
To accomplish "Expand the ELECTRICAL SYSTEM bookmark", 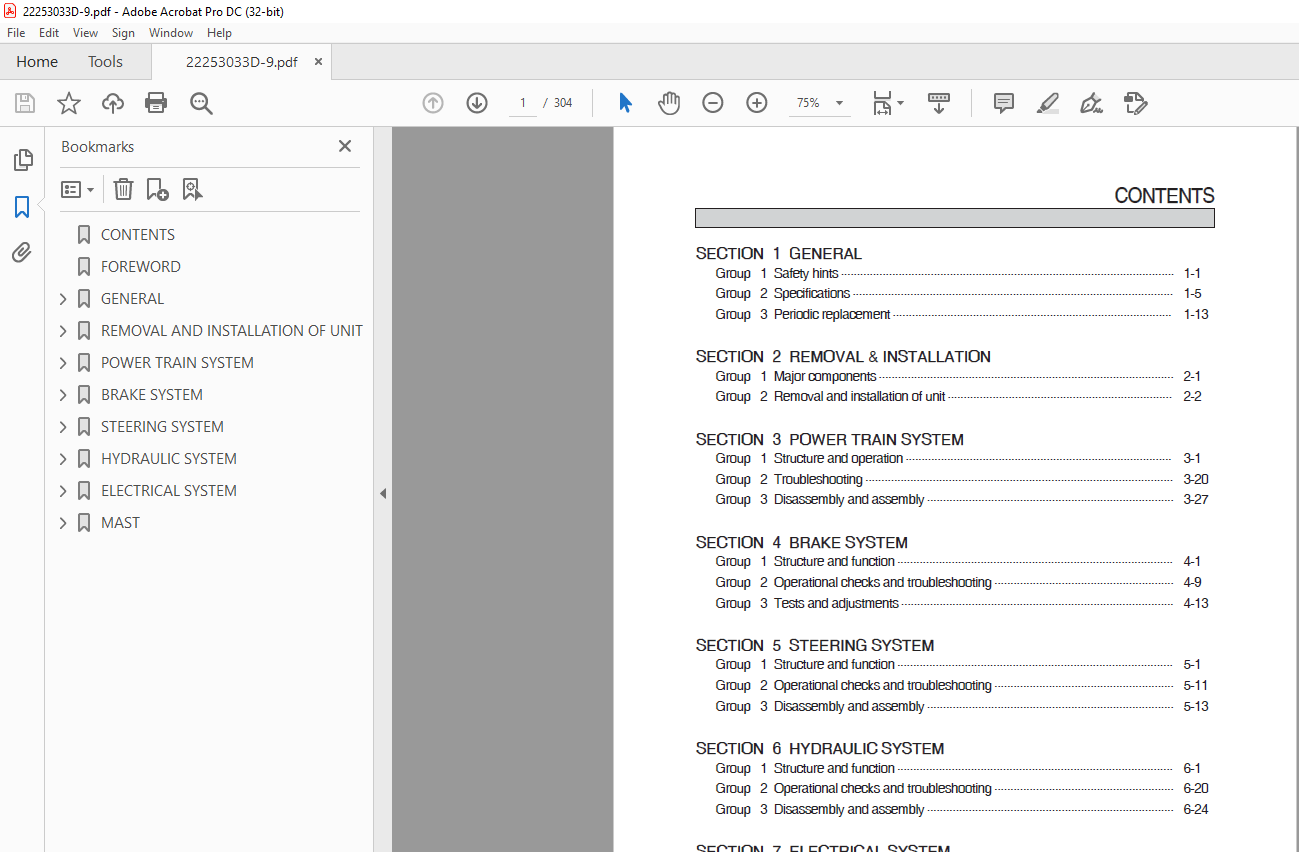I will (x=63, y=491).
